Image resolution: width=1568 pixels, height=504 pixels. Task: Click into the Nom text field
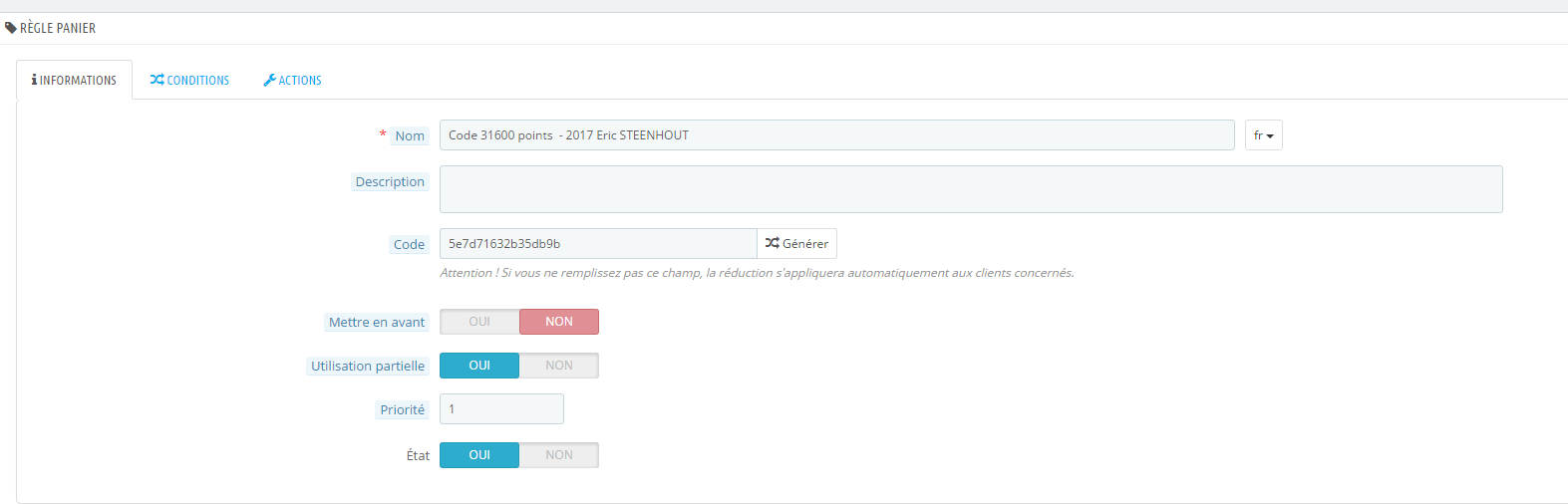point(836,135)
